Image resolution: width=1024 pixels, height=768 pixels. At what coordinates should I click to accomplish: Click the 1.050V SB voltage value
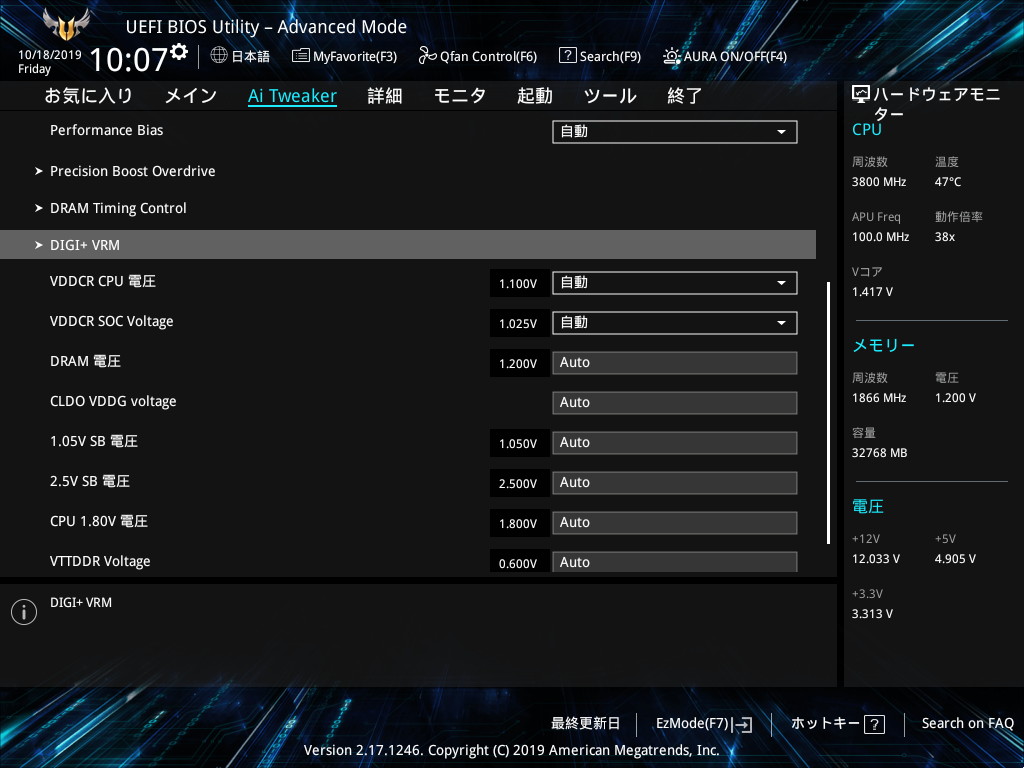(x=519, y=444)
